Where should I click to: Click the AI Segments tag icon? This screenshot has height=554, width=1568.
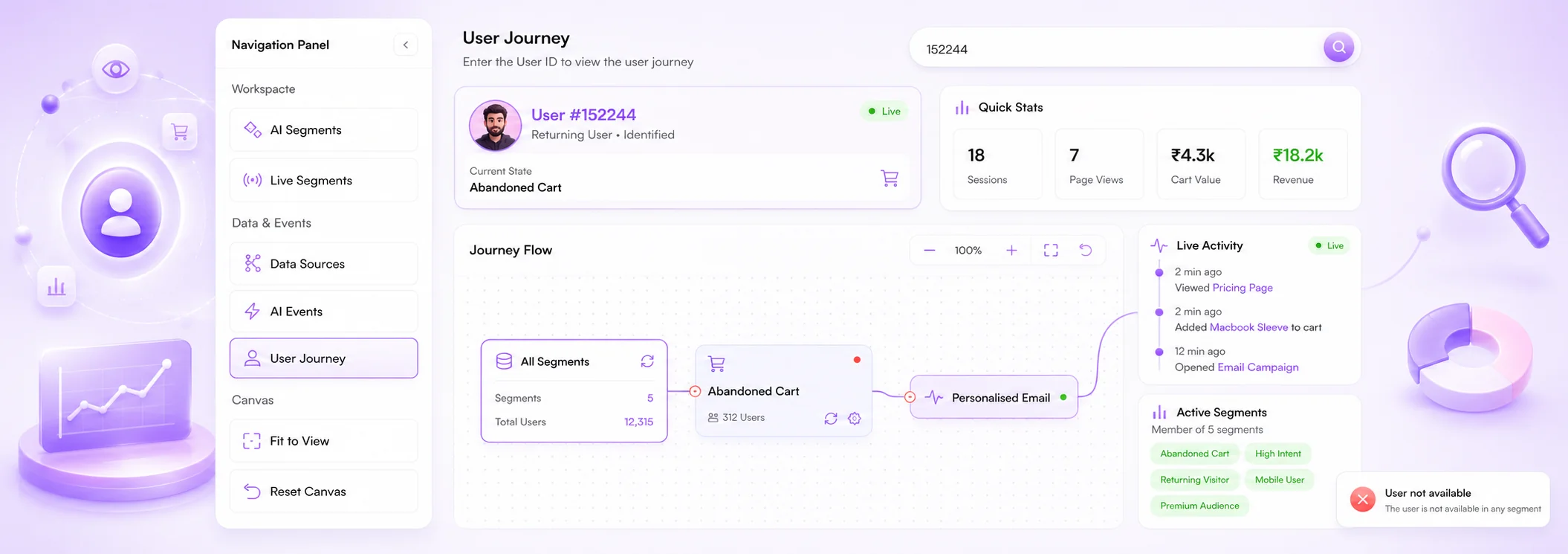253,129
